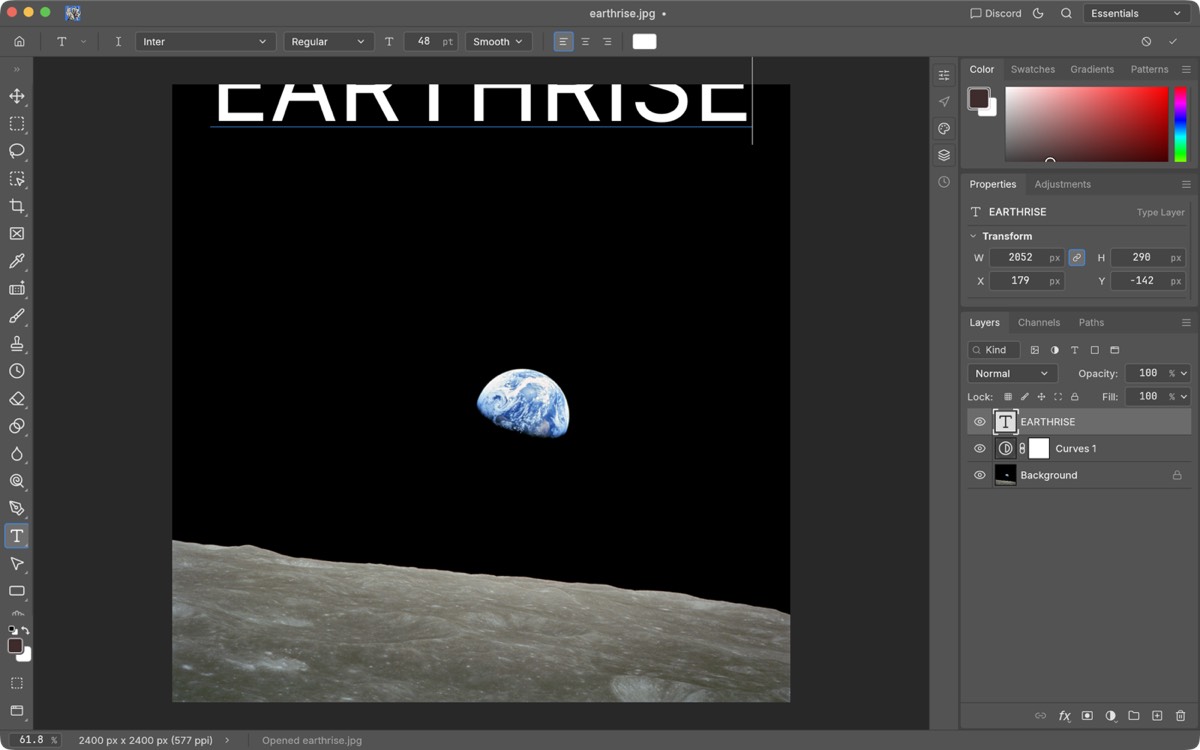This screenshot has height=750, width=1200.
Task: Switch to the Adjustments tab
Action: pyautogui.click(x=1062, y=184)
